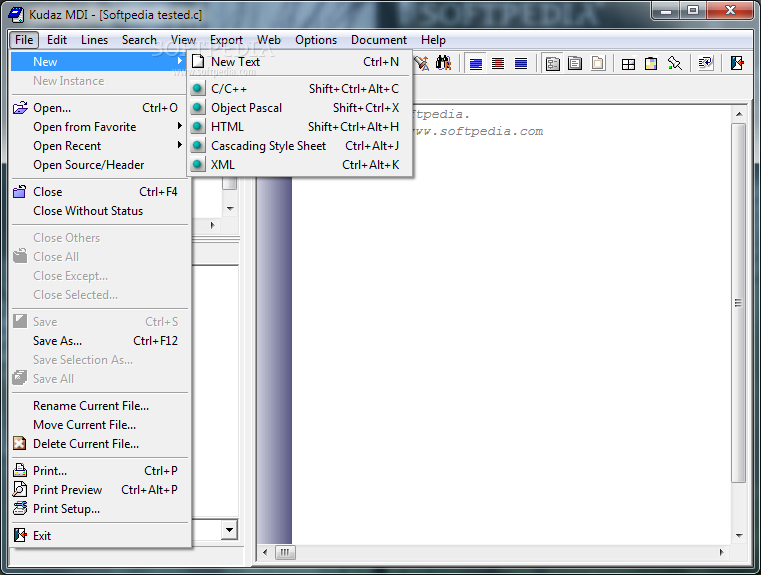Click the editor vertical scrollbar down arrow
The image size is (761, 575).
(x=739, y=536)
